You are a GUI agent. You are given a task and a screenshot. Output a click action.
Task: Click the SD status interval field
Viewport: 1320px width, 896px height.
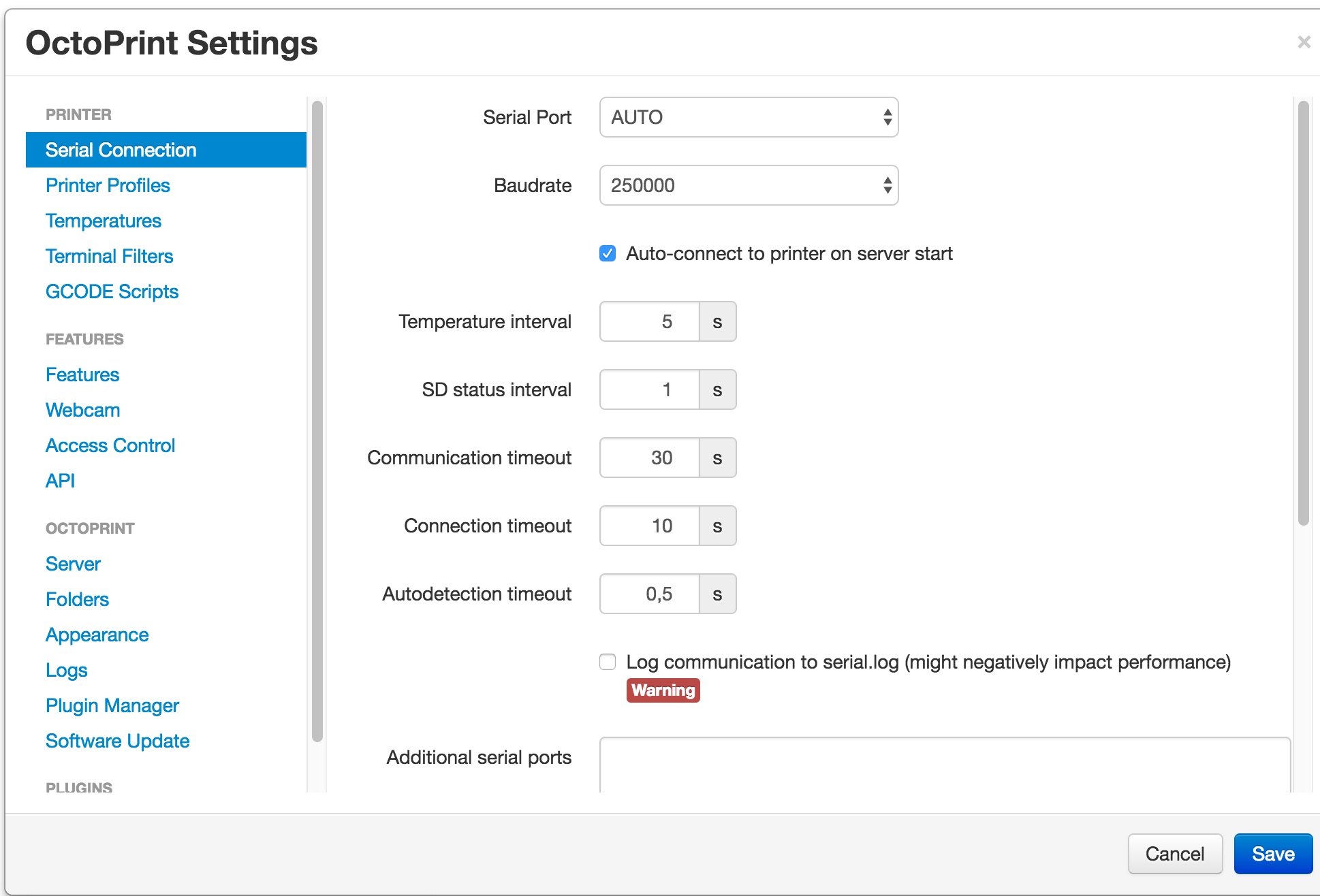[x=650, y=389]
